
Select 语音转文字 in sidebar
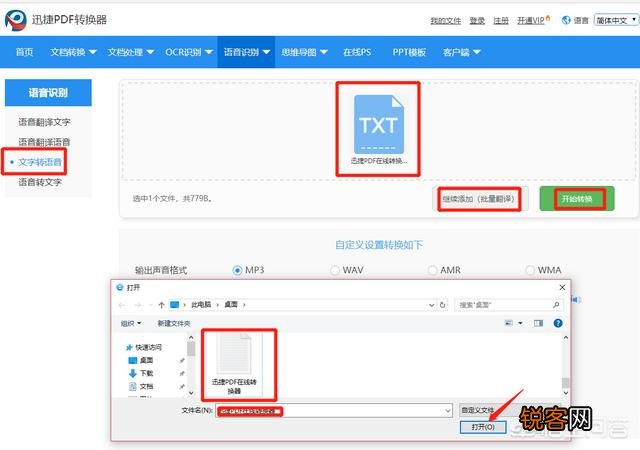(40, 182)
